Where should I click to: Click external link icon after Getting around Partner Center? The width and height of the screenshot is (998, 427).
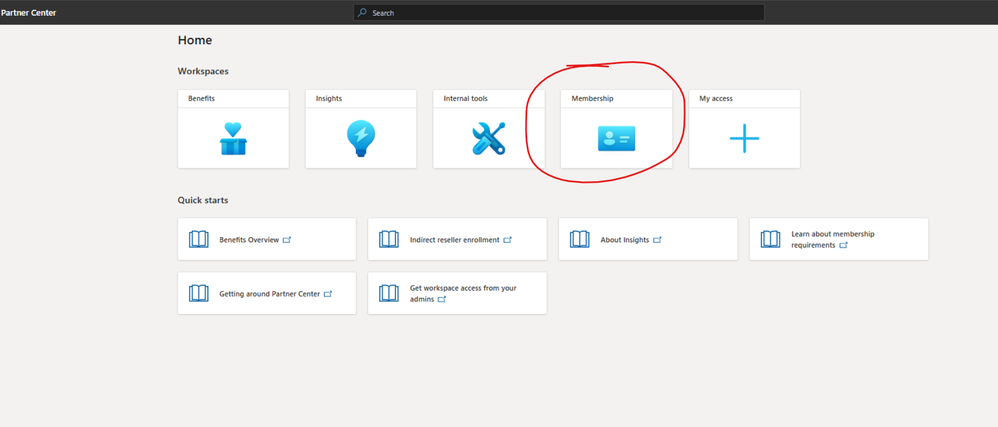[x=328, y=294]
